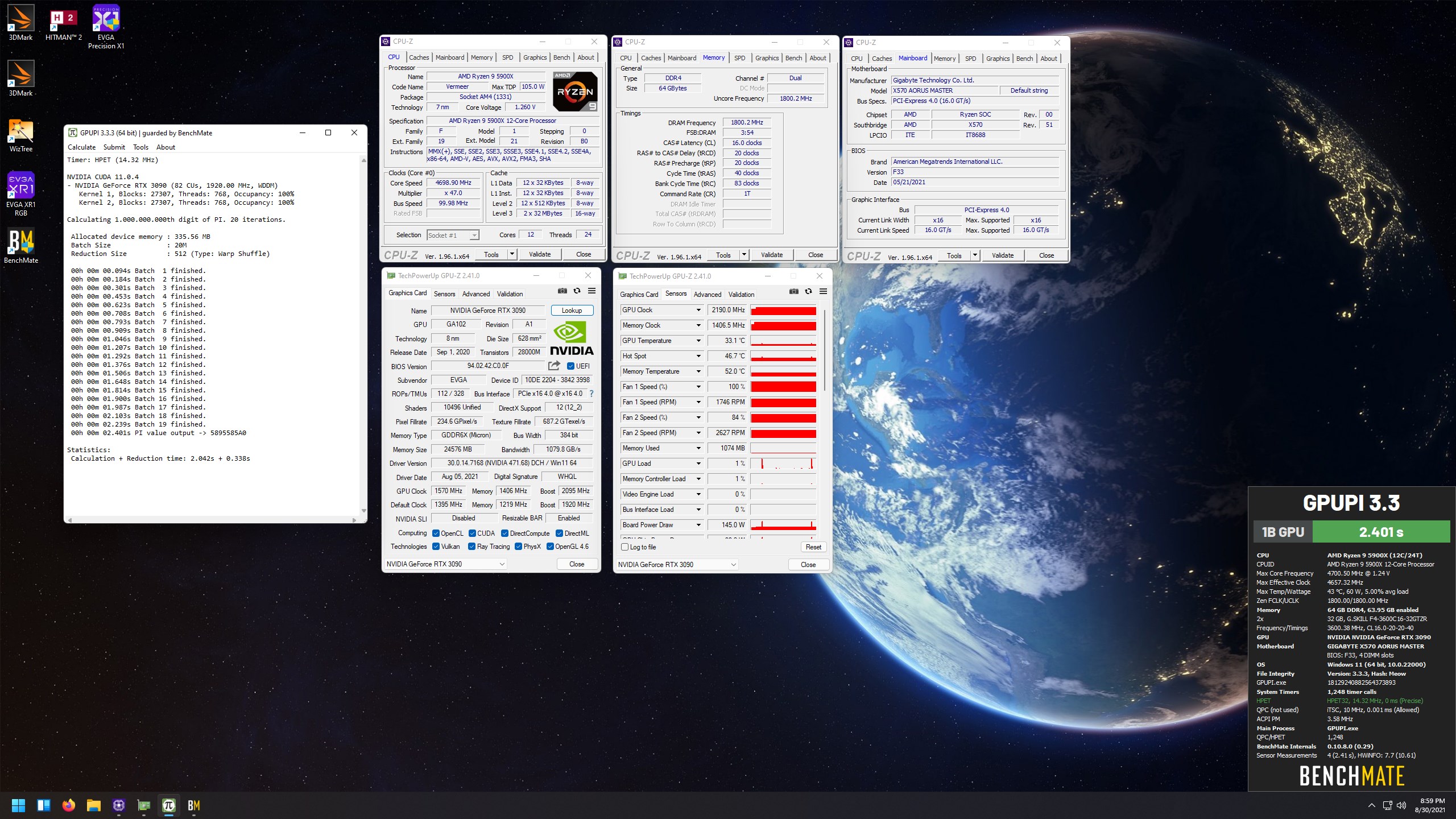This screenshot has height=819, width=1456.
Task: Toggle the Vulkan checkbox in GPU-Z
Action: click(436, 547)
